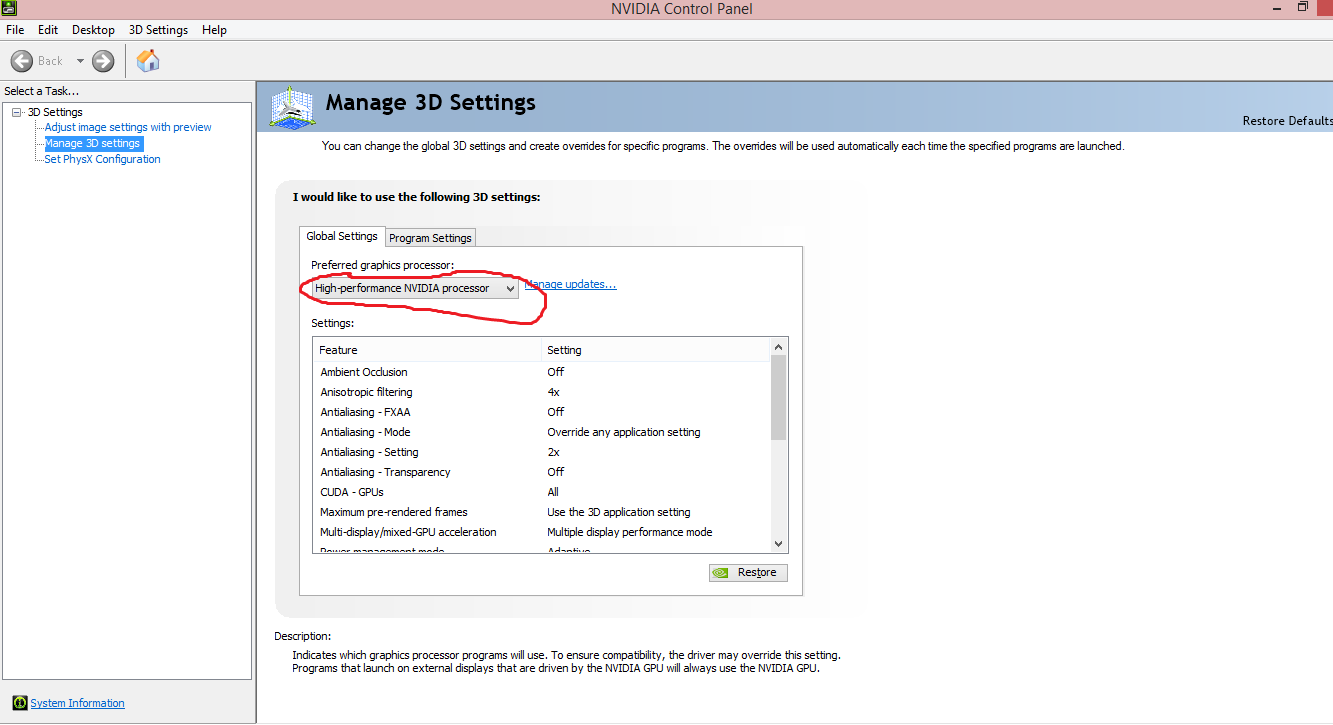1333x725 pixels.
Task: Open the File menu
Action: 15,30
